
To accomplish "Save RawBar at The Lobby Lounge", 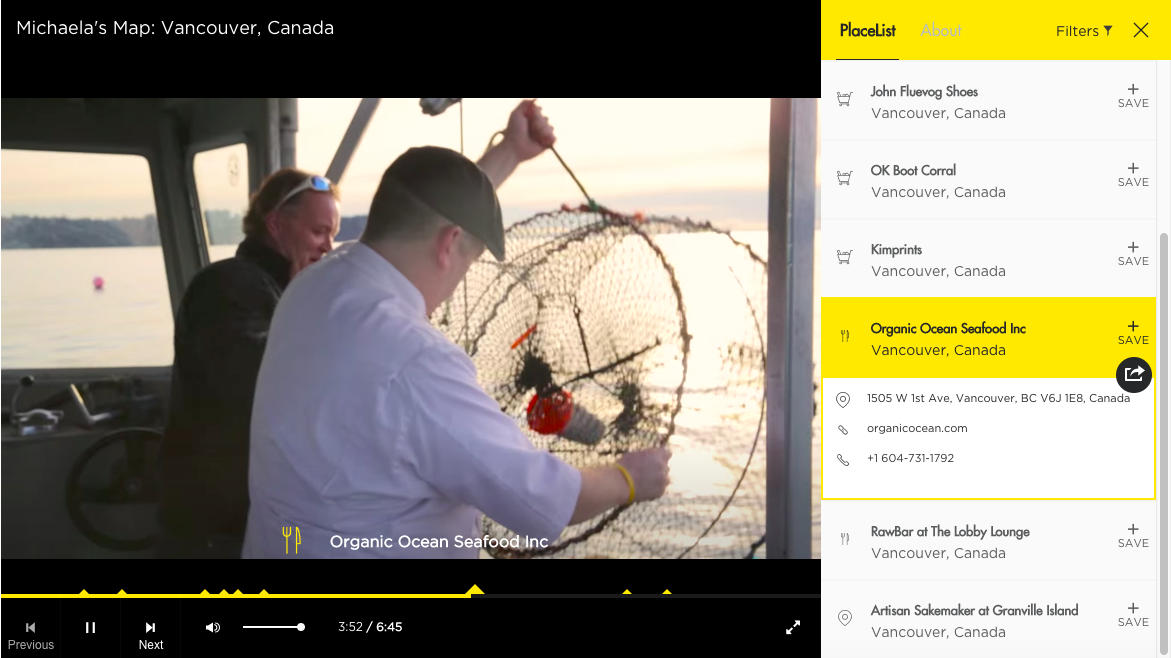I will pyautogui.click(x=1133, y=536).
